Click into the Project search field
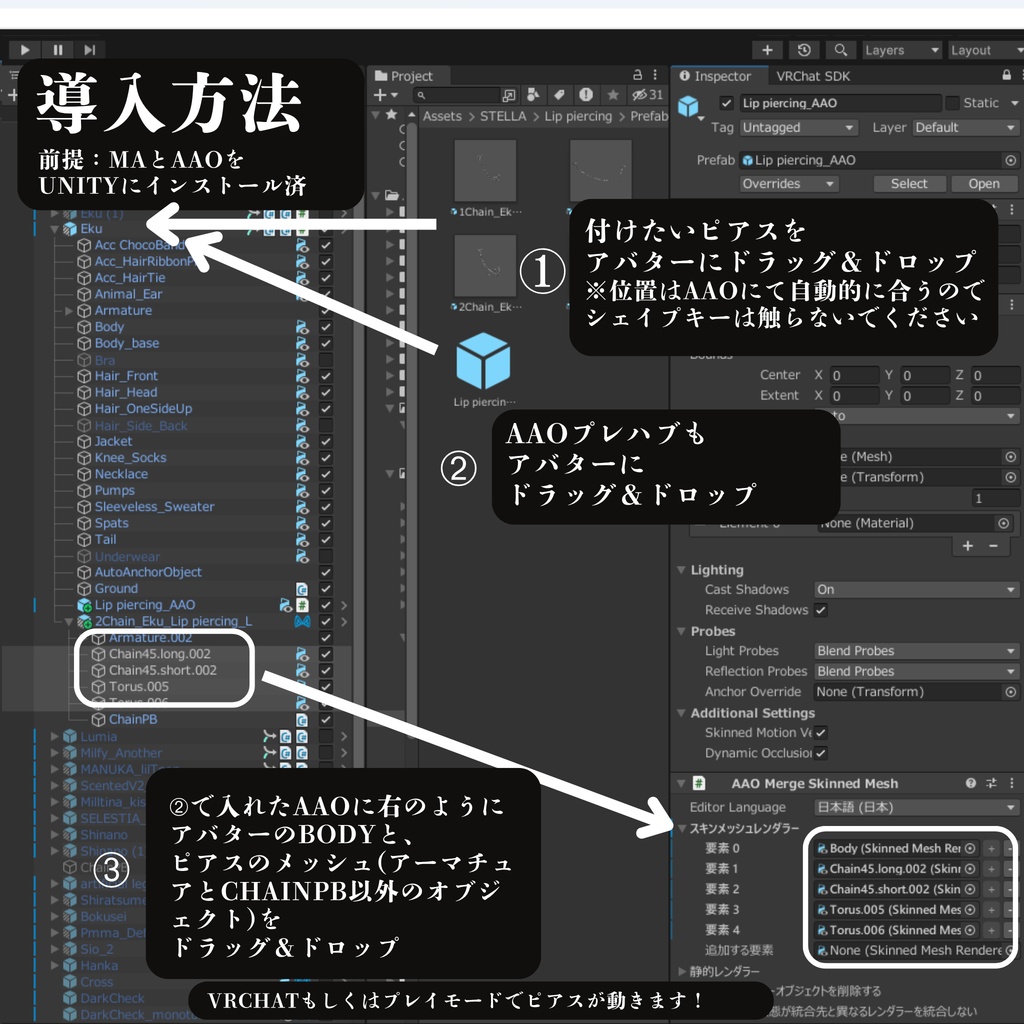The image size is (1024, 1024). point(457,95)
